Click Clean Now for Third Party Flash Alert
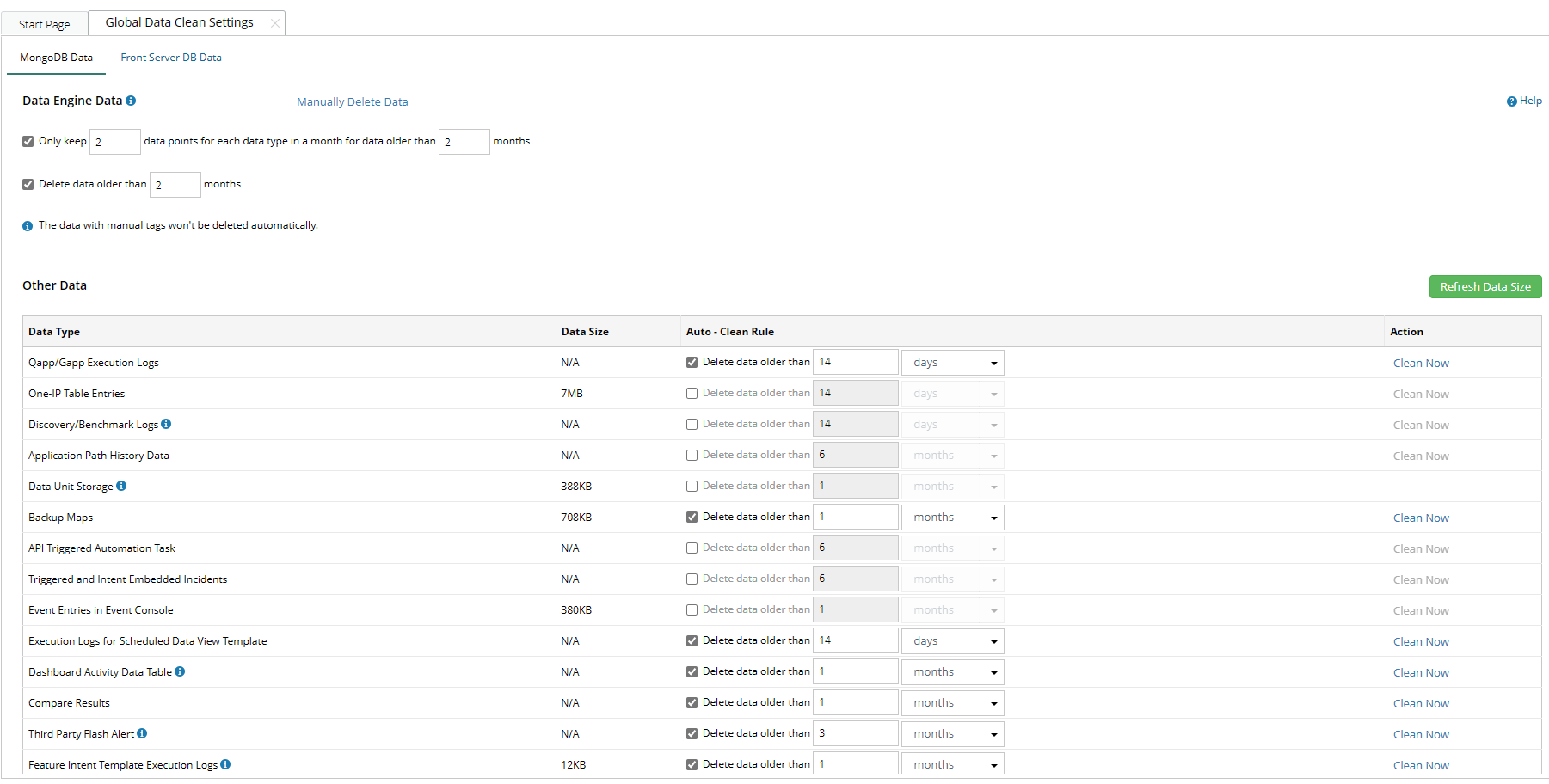Image resolution: width=1549 pixels, height=784 pixels. (x=1421, y=734)
